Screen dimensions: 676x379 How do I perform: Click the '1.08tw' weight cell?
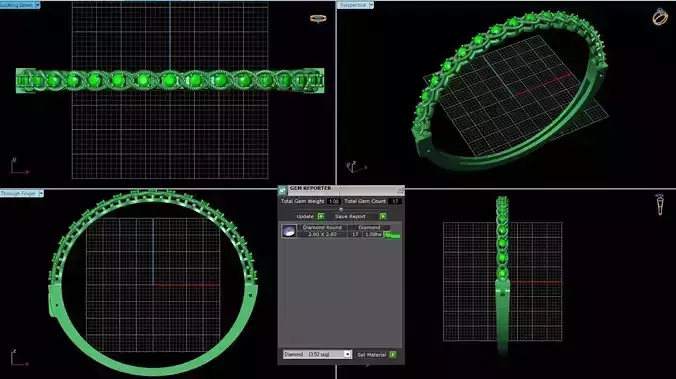(x=373, y=234)
